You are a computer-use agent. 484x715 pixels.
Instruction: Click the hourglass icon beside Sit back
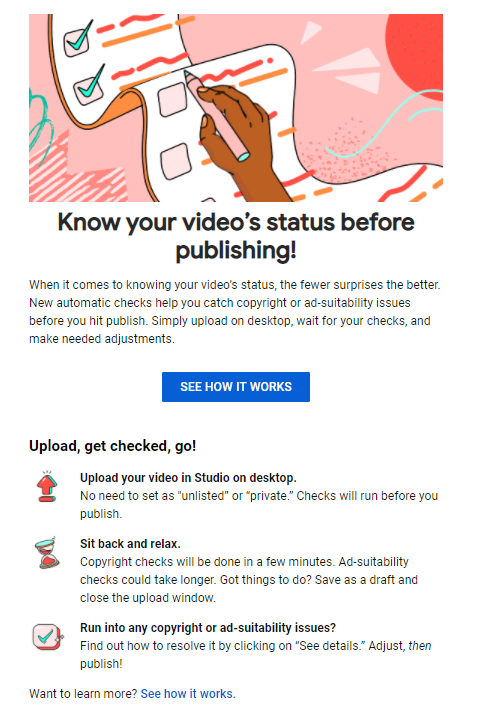click(47, 553)
